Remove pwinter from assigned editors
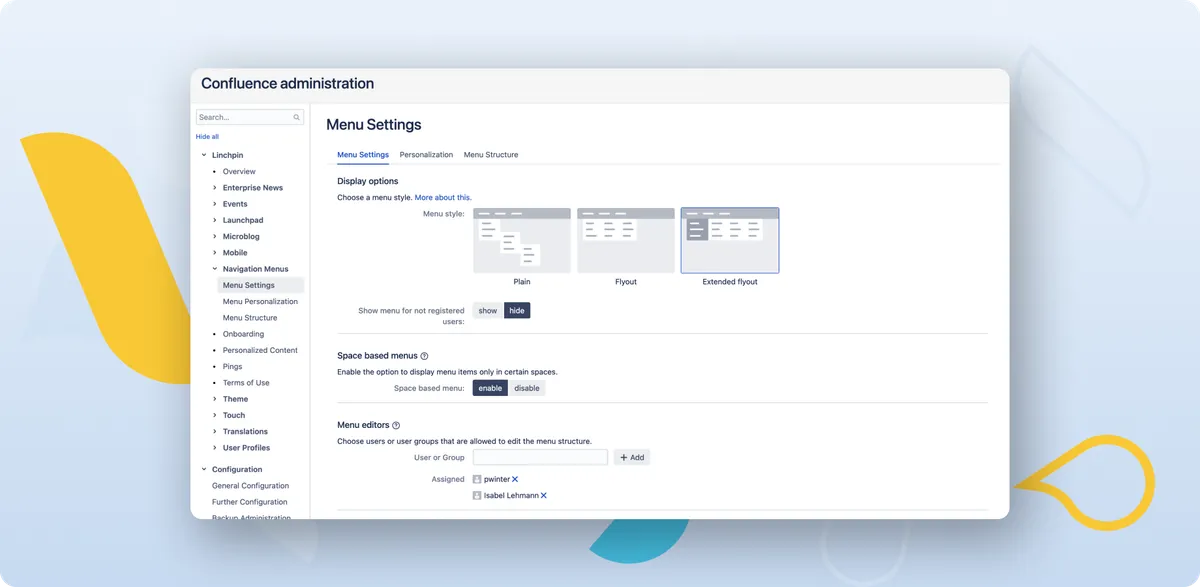The height and width of the screenshot is (587, 1200). click(x=515, y=479)
